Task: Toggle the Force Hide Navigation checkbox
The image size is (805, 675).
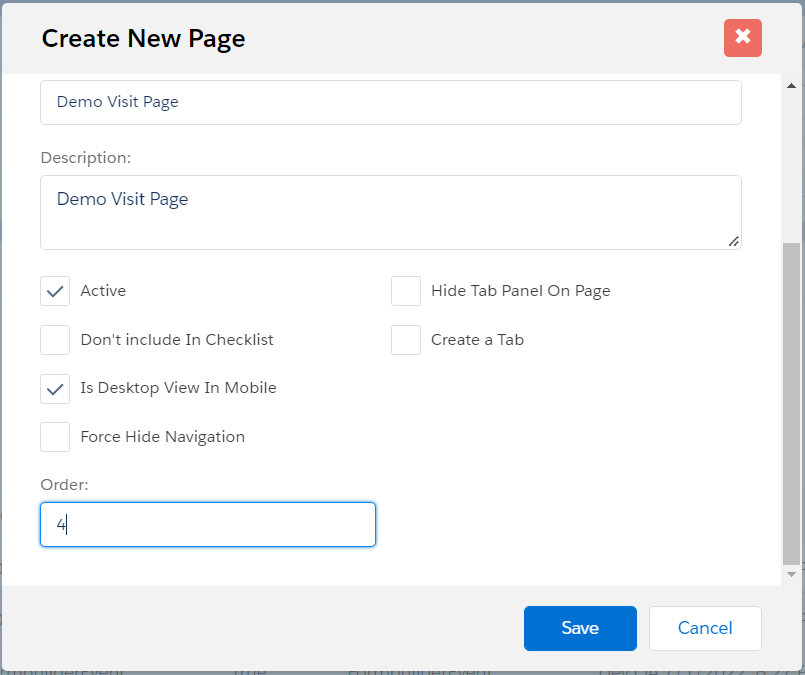Action: (55, 437)
